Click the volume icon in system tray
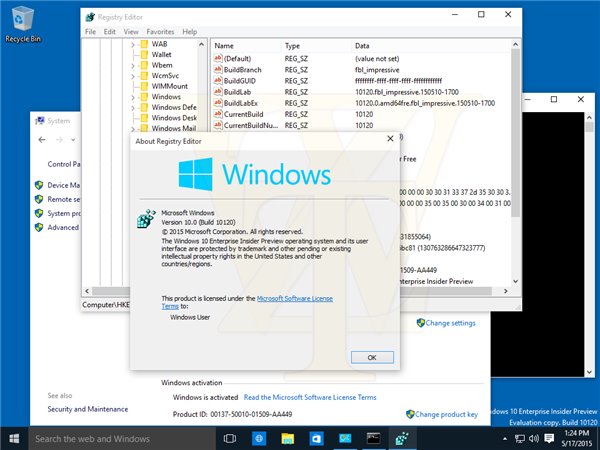 tap(532, 438)
